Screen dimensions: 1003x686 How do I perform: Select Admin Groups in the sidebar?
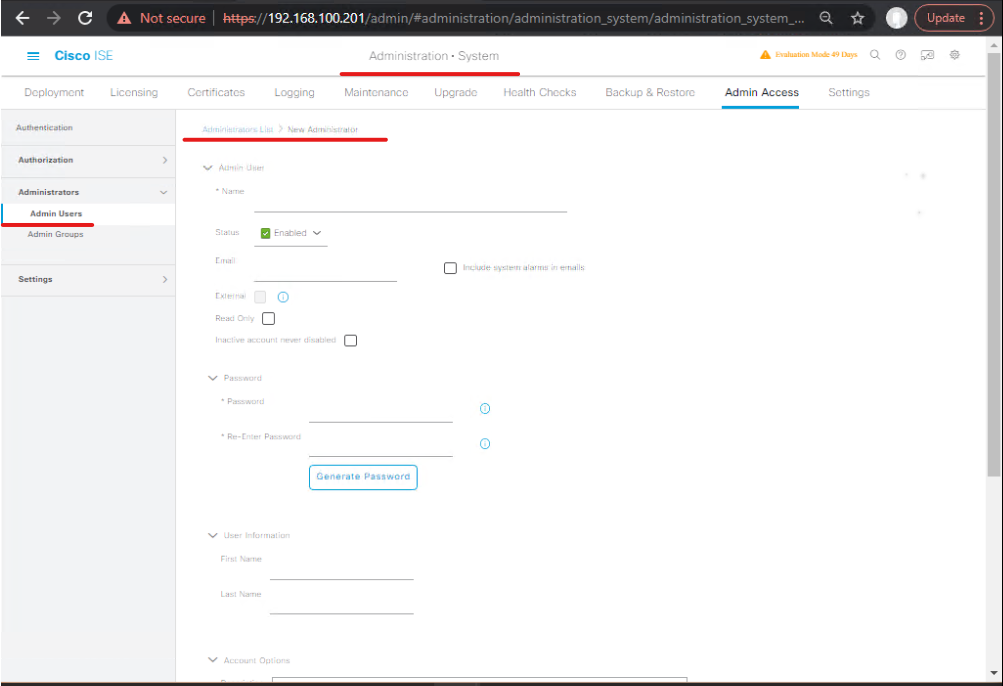pos(55,234)
